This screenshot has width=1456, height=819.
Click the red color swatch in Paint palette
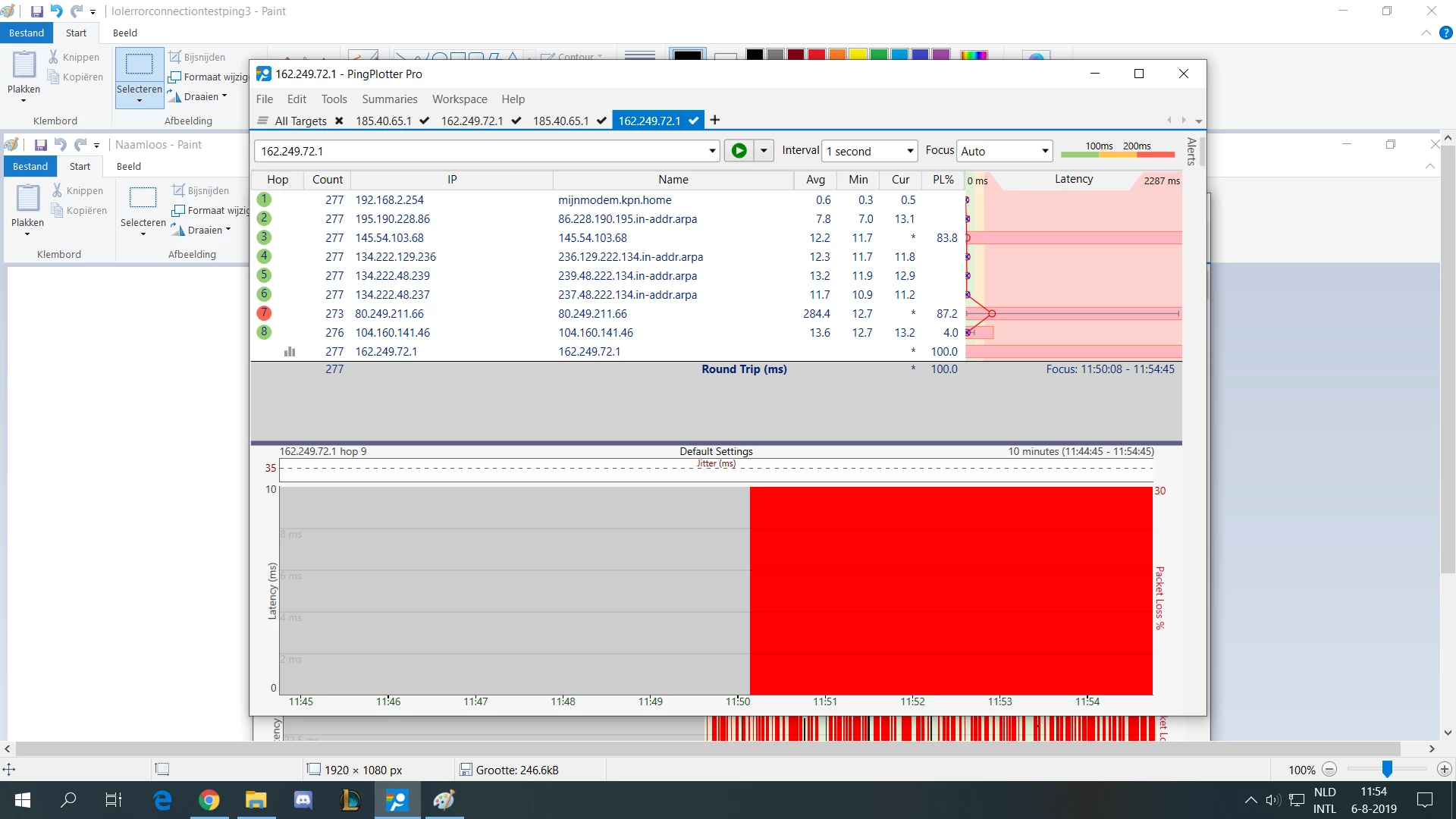(x=817, y=55)
